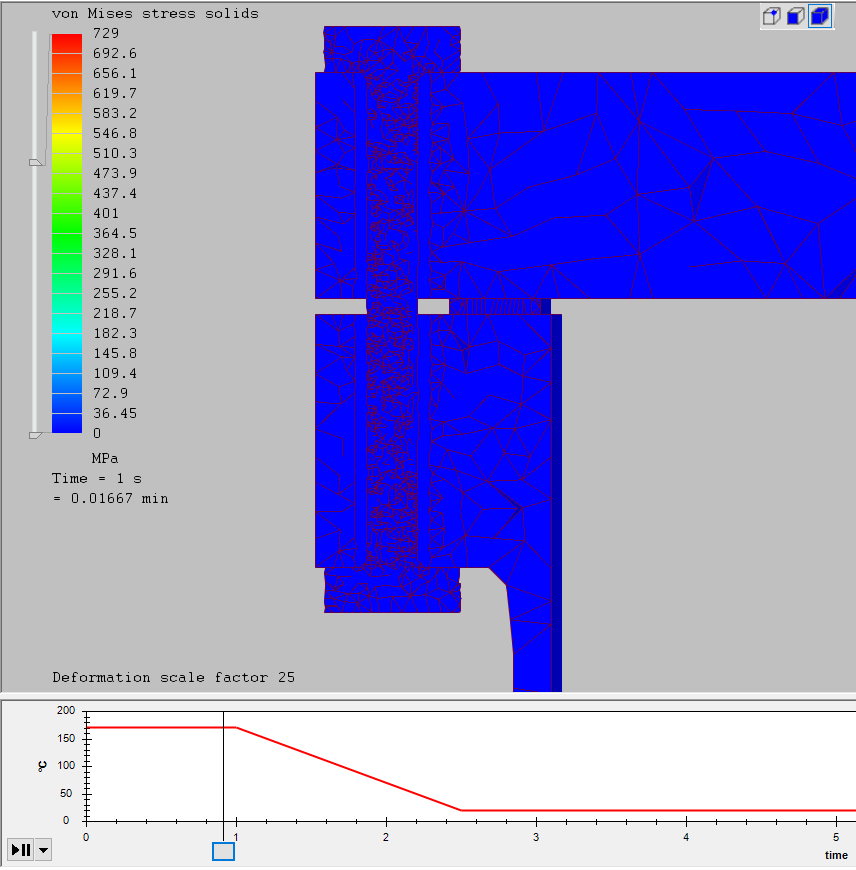Click the time slider handle below the graph
The width and height of the screenshot is (856, 870).
[224, 851]
